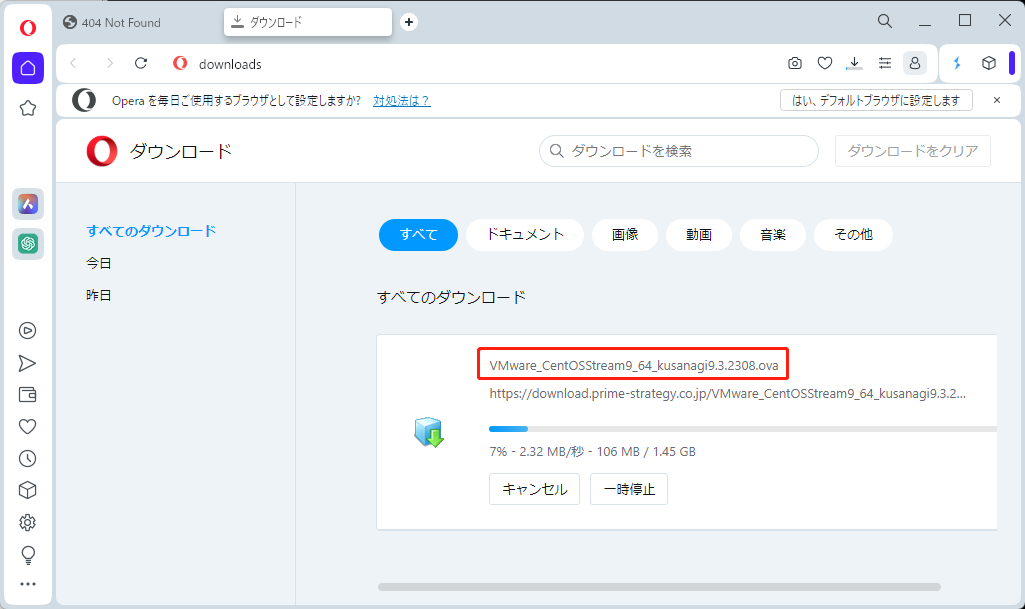Go forward with the forward arrow
1025x609 pixels.
click(109, 63)
